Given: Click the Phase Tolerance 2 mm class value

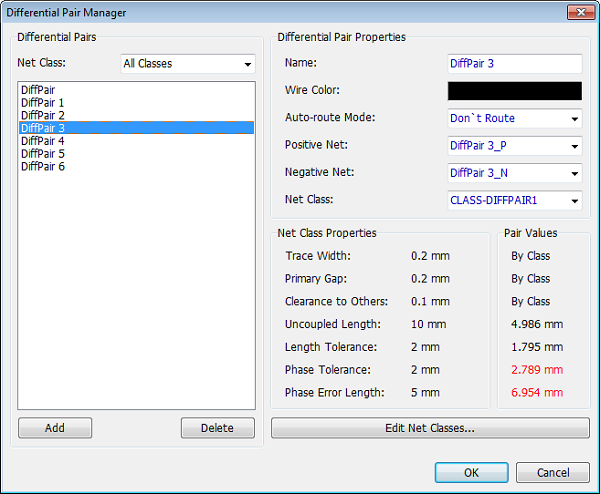Looking at the screenshot, I should 425,370.
